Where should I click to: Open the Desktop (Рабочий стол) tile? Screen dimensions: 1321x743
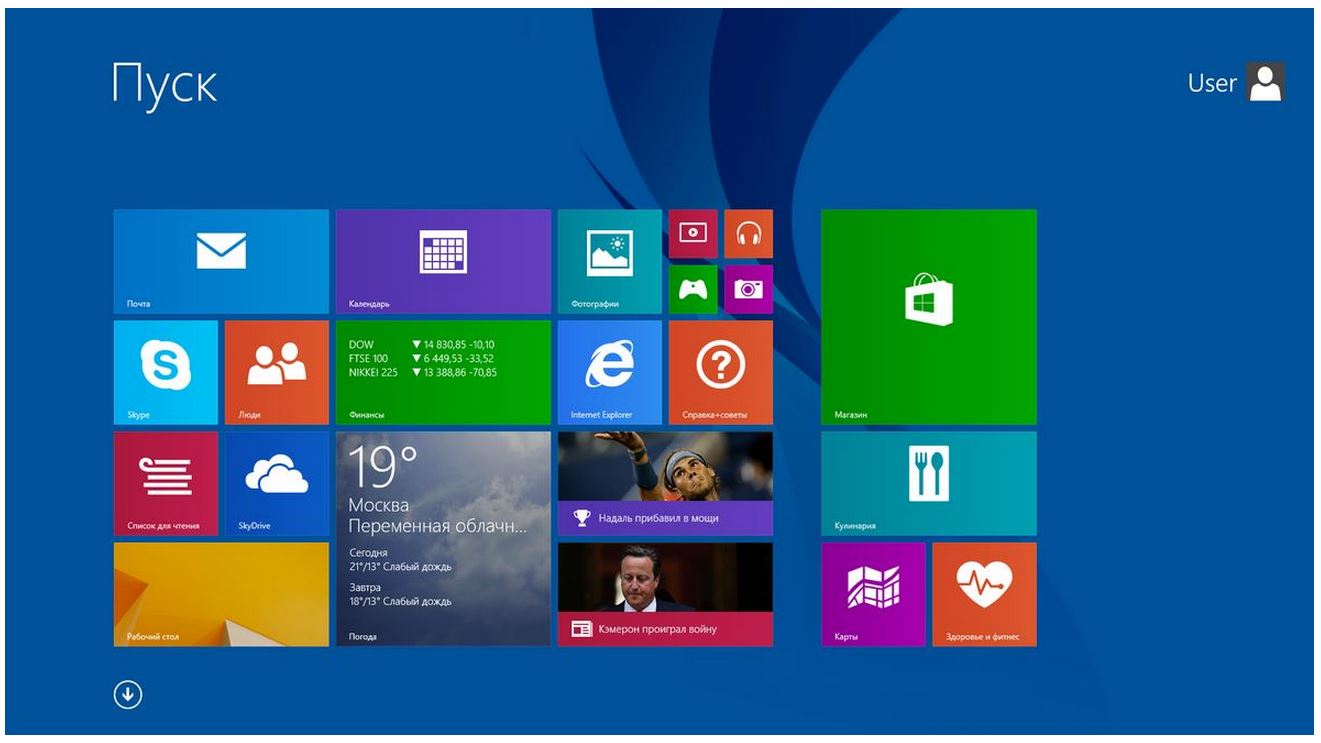tap(221, 595)
